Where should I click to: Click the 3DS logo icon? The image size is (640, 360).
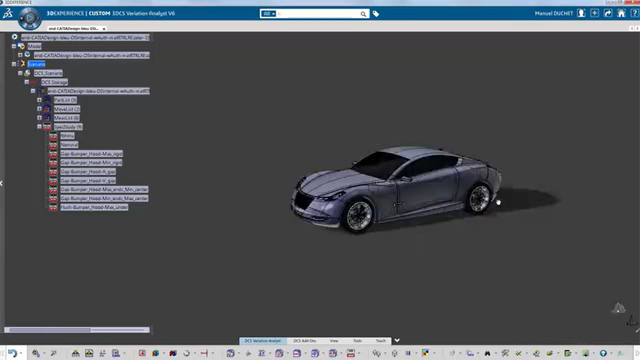click(8, 13)
